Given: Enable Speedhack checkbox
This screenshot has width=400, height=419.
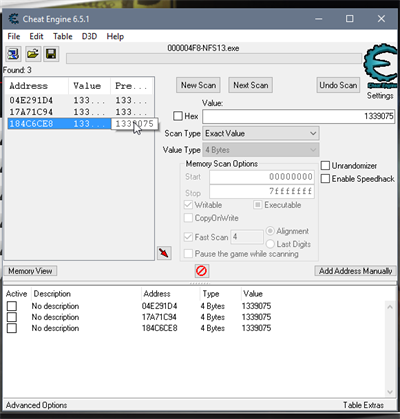Looking at the screenshot, I should tap(325, 179).
